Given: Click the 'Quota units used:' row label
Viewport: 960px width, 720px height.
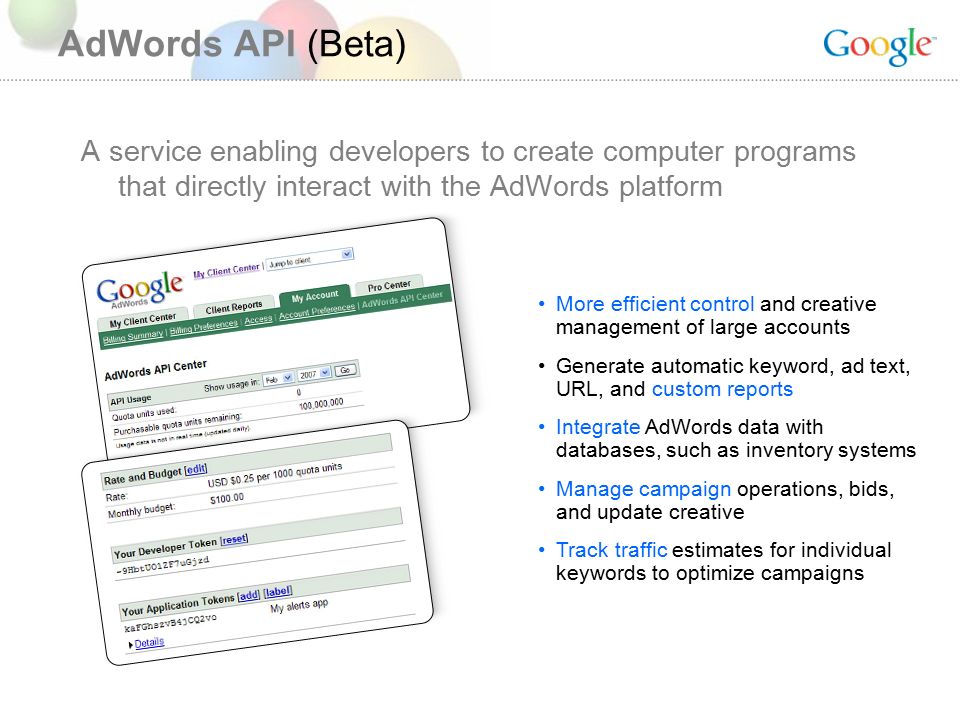Looking at the screenshot, I should click(144, 414).
